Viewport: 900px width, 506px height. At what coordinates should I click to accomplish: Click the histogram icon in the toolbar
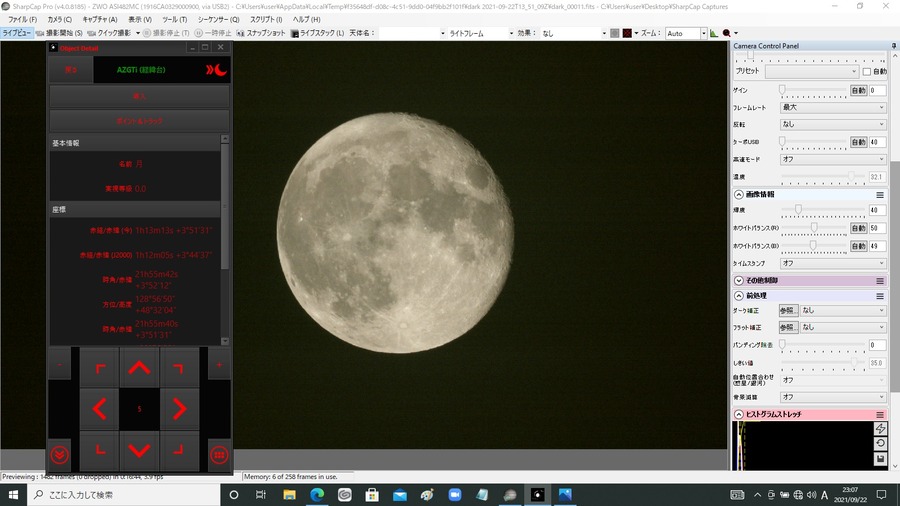[x=714, y=33]
